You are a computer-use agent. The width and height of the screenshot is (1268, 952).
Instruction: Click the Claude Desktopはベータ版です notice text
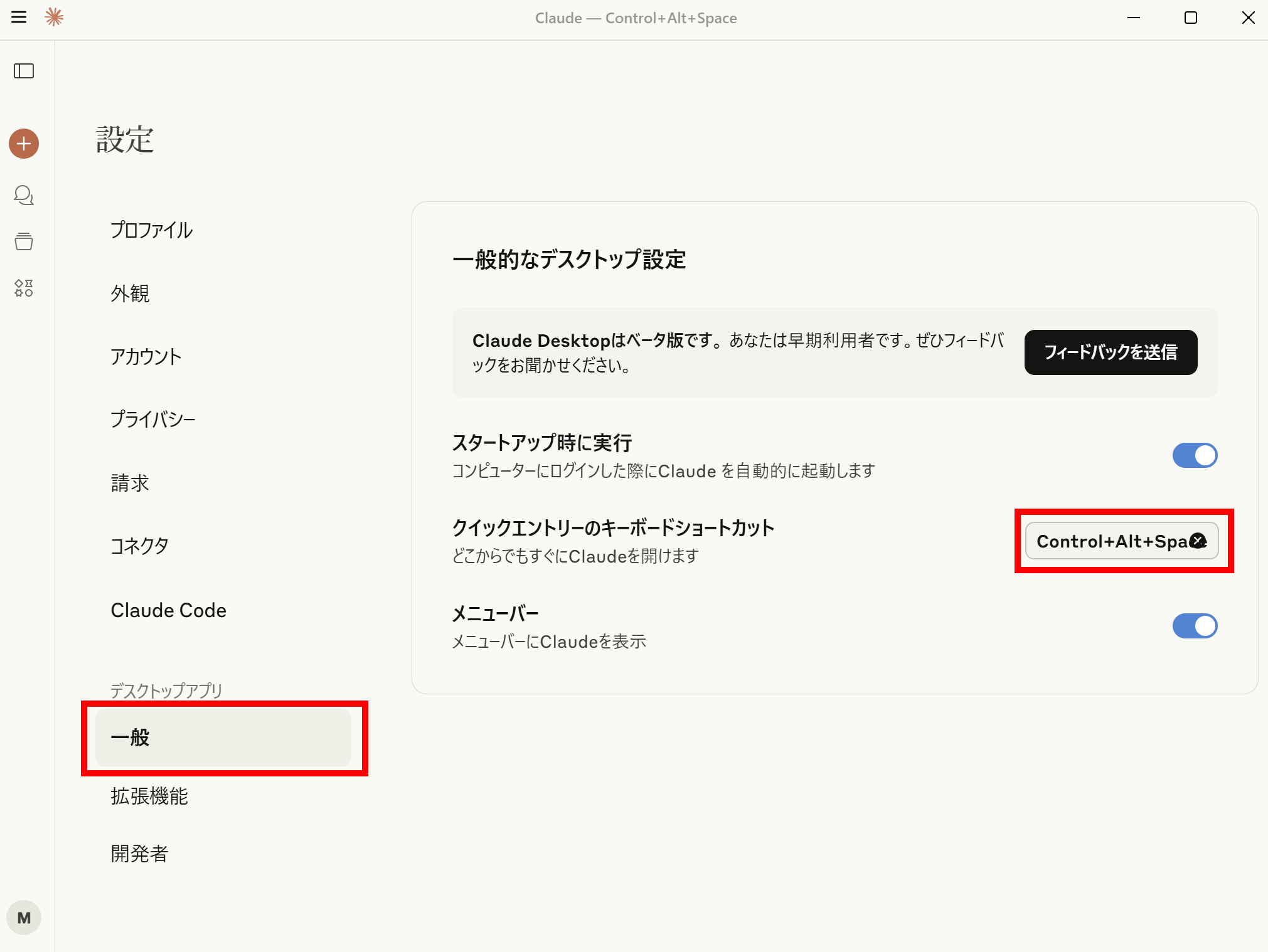click(x=738, y=352)
